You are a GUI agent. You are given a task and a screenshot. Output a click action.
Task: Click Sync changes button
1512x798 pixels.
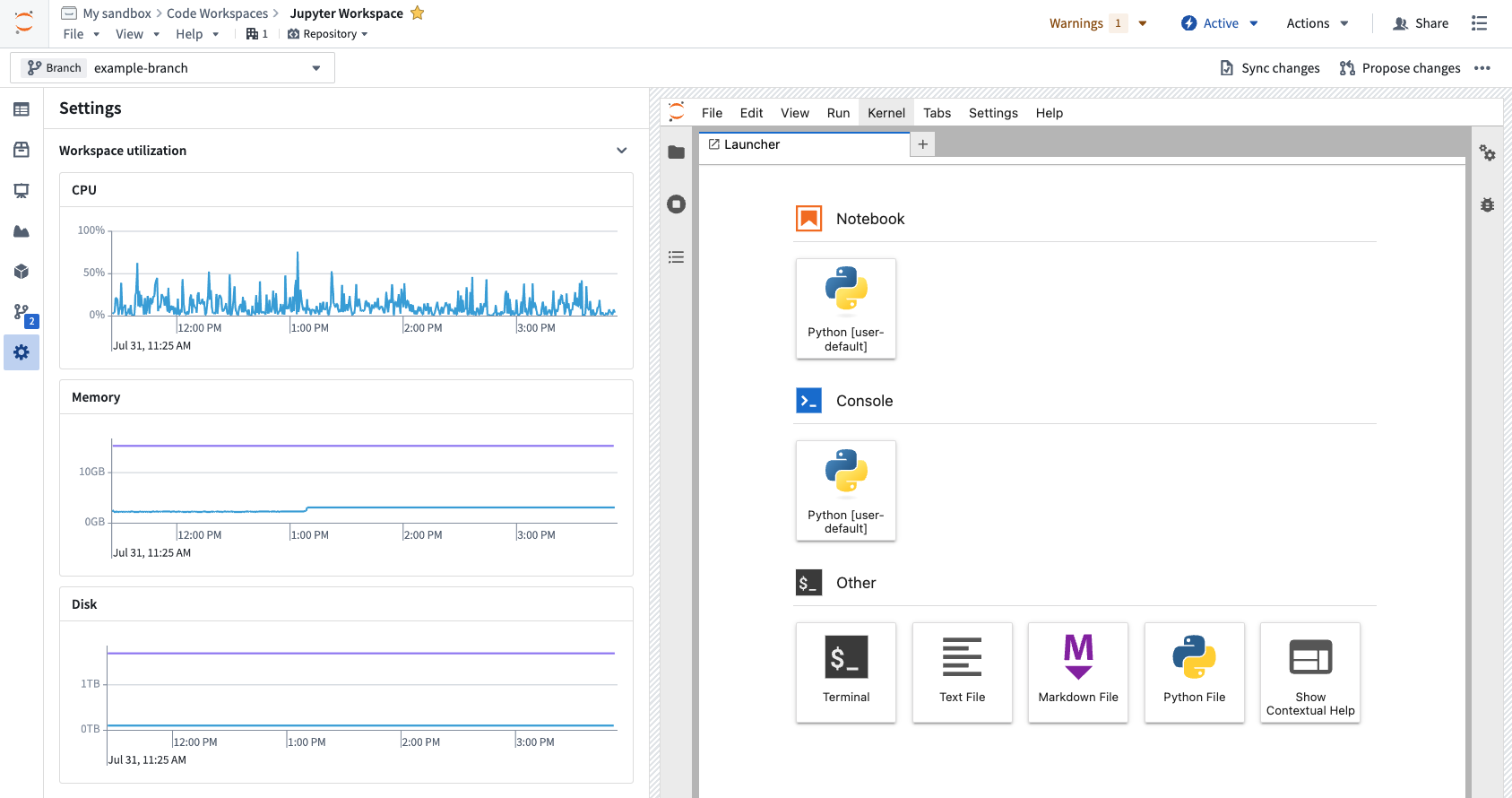point(1270,68)
